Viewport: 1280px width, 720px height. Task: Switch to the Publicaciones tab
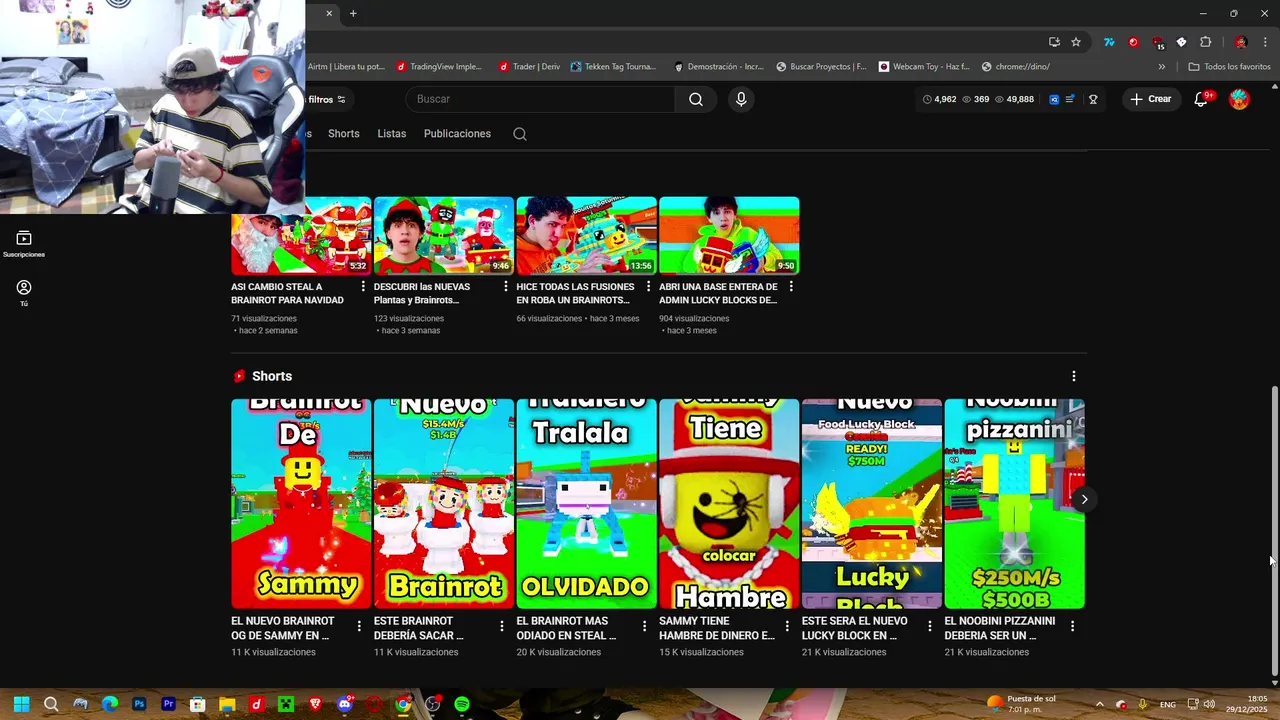457,134
